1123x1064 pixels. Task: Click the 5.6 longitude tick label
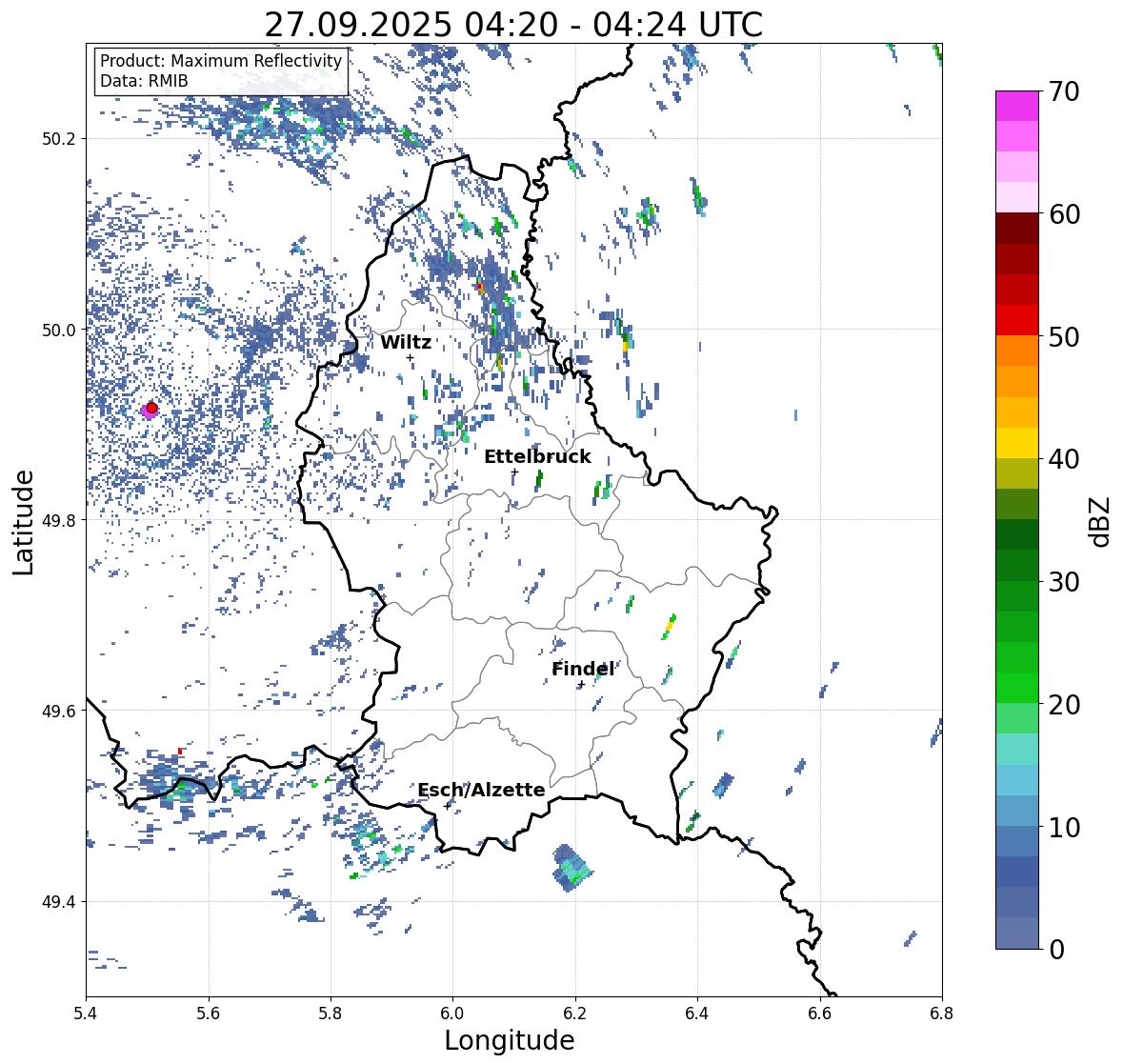pos(209,1013)
